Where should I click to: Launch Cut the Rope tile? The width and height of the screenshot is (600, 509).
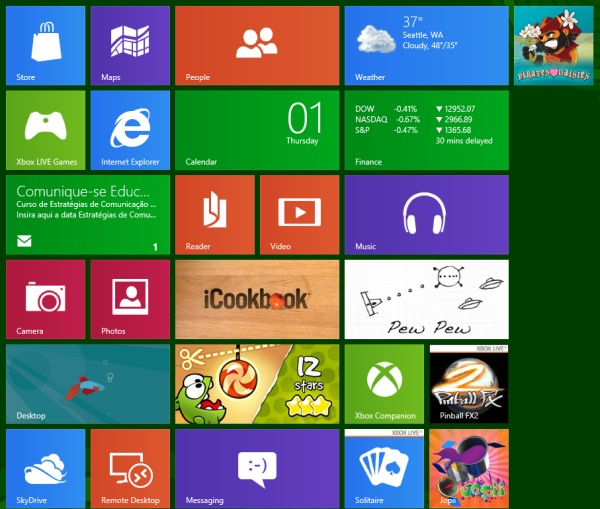[257, 384]
